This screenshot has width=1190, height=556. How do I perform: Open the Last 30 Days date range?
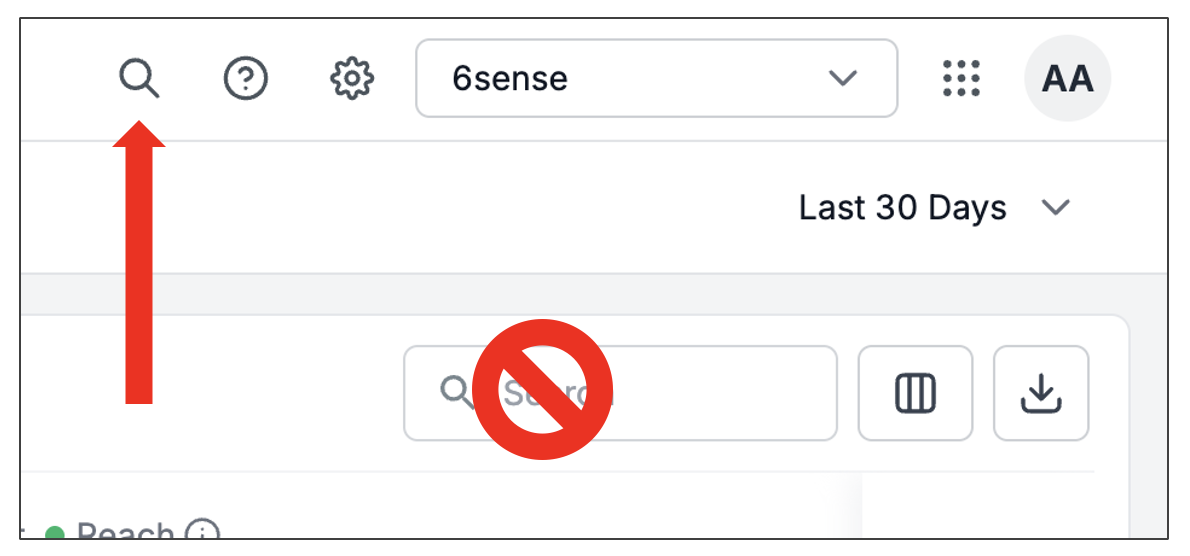coord(934,208)
